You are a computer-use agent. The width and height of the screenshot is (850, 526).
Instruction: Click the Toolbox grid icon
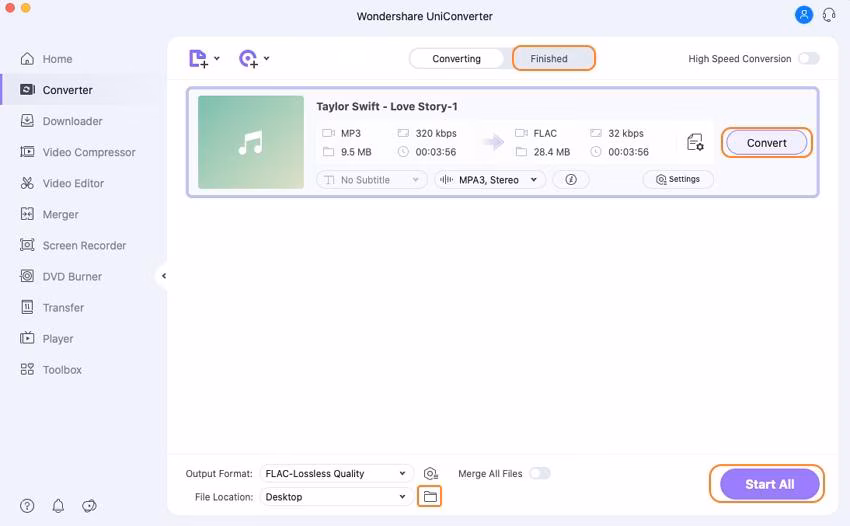tap(27, 369)
